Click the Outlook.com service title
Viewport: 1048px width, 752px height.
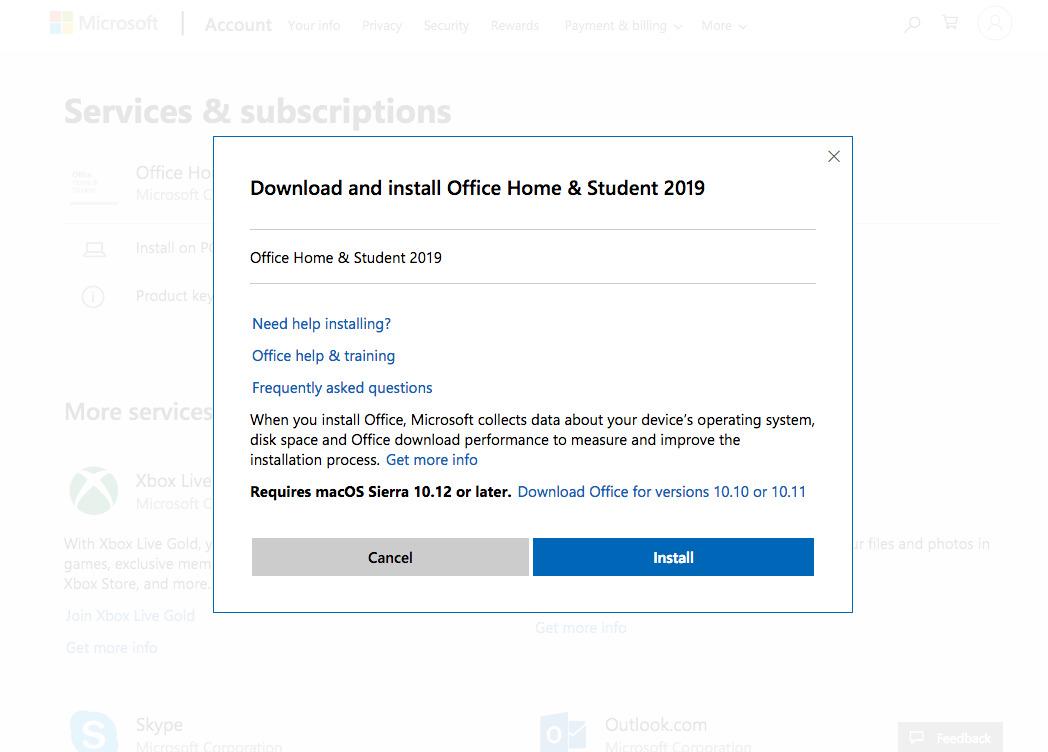(x=656, y=725)
